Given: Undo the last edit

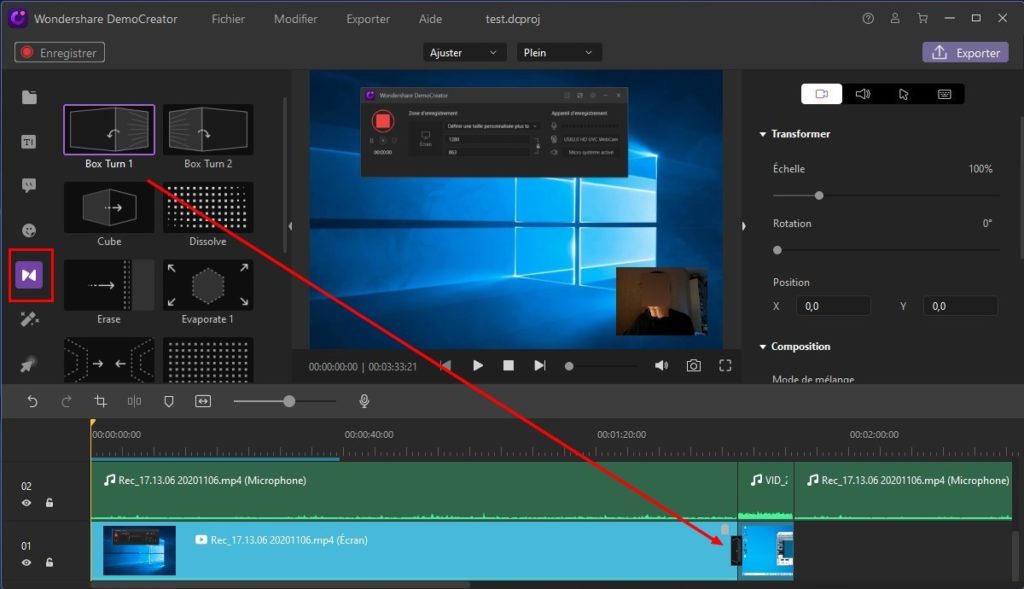Looking at the screenshot, I should coord(32,401).
